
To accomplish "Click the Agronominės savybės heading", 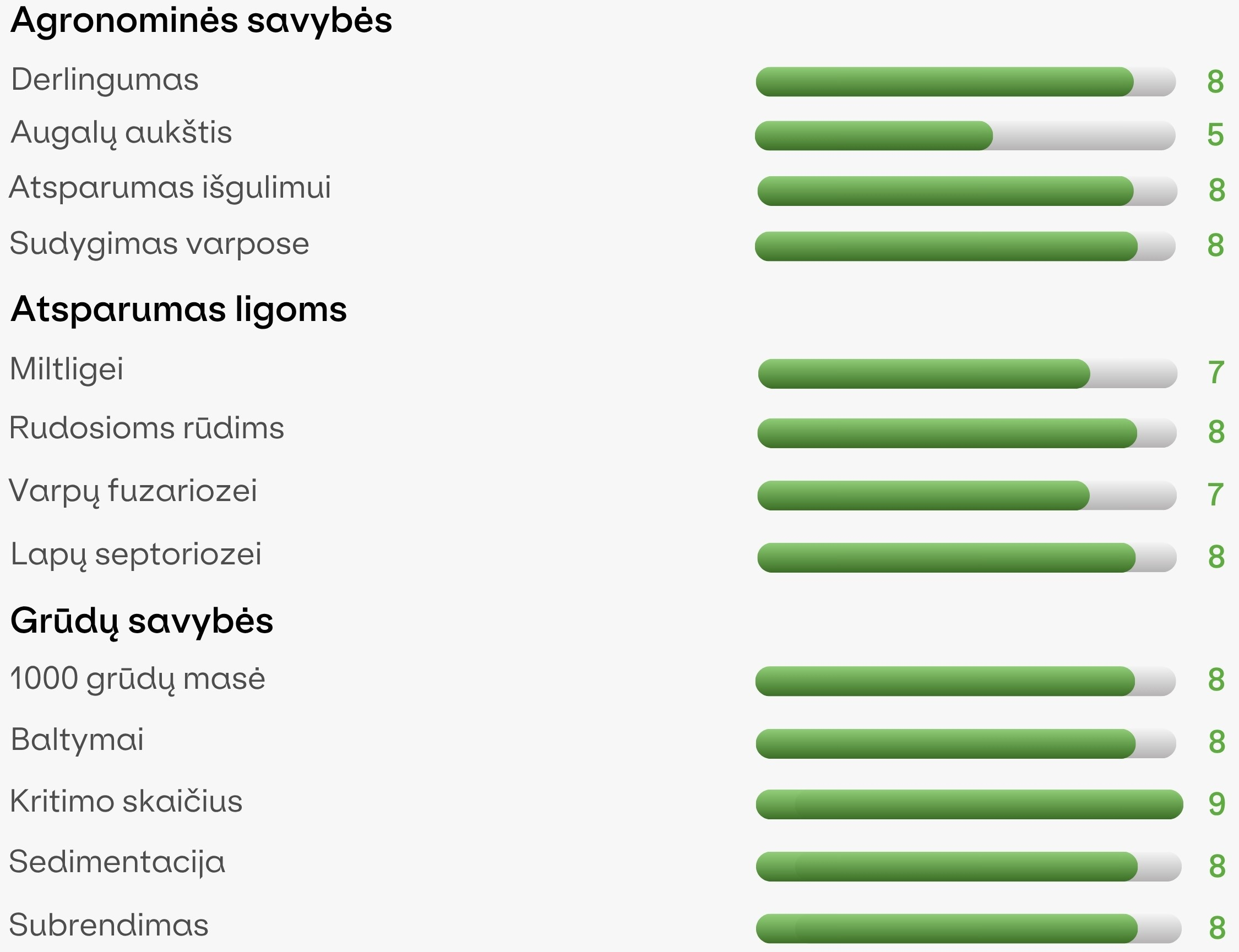I will pyautogui.click(x=201, y=20).
